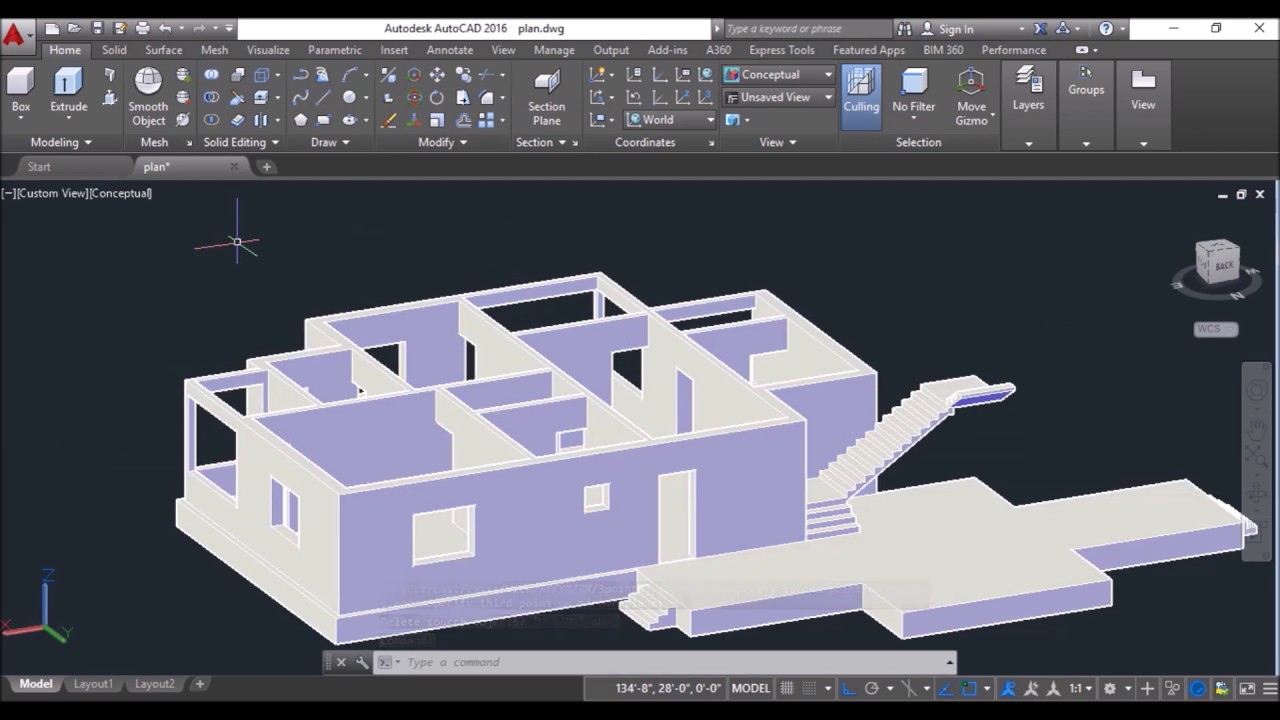Select the Polygon draw tool
The width and height of the screenshot is (1280, 720).
point(300,120)
